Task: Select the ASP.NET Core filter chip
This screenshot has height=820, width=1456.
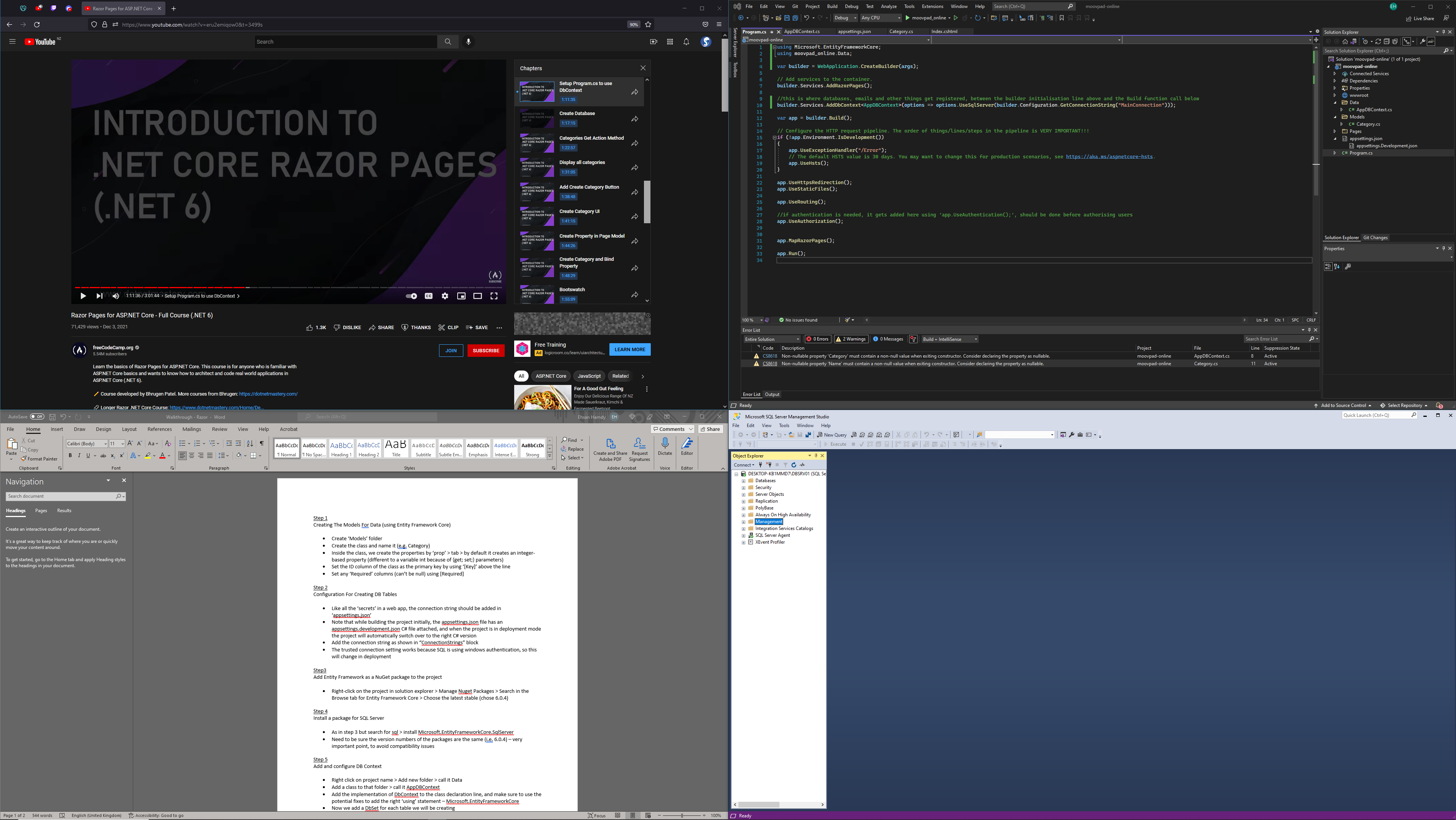Action: click(x=551, y=376)
